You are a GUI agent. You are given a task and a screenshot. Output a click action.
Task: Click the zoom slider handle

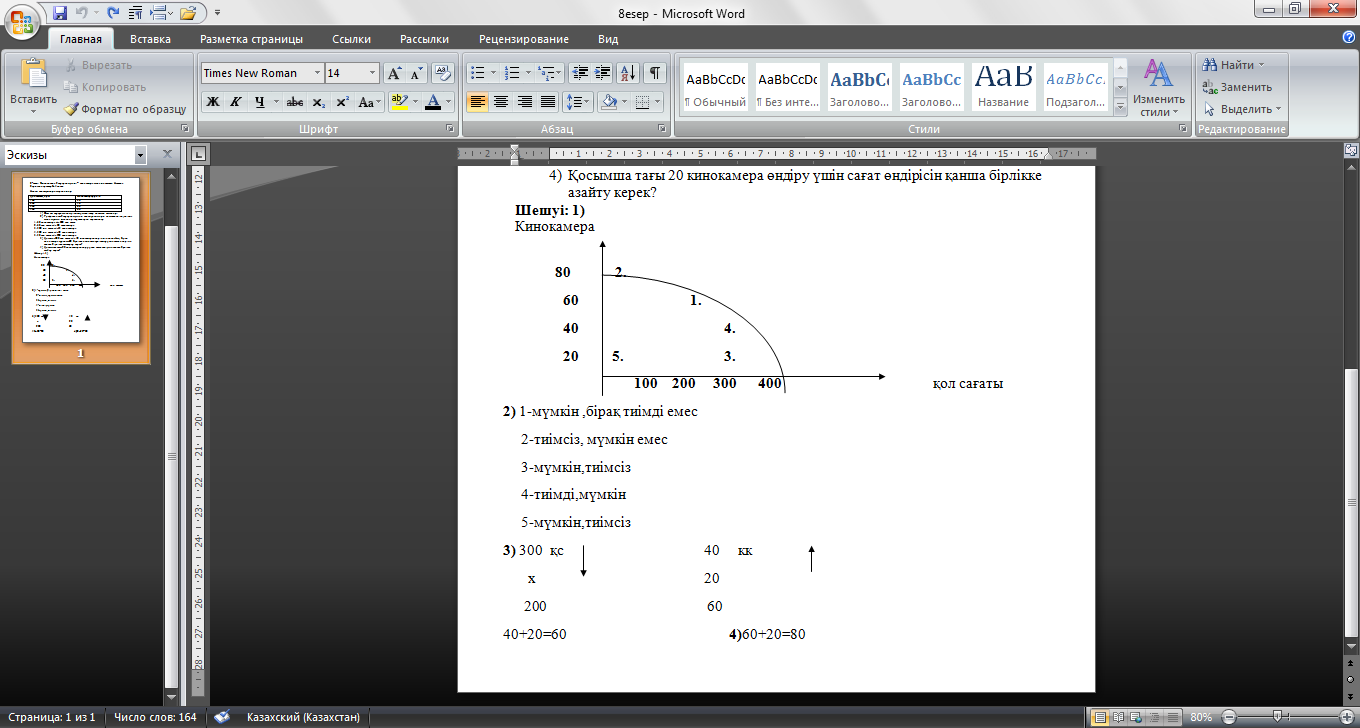click(1276, 717)
